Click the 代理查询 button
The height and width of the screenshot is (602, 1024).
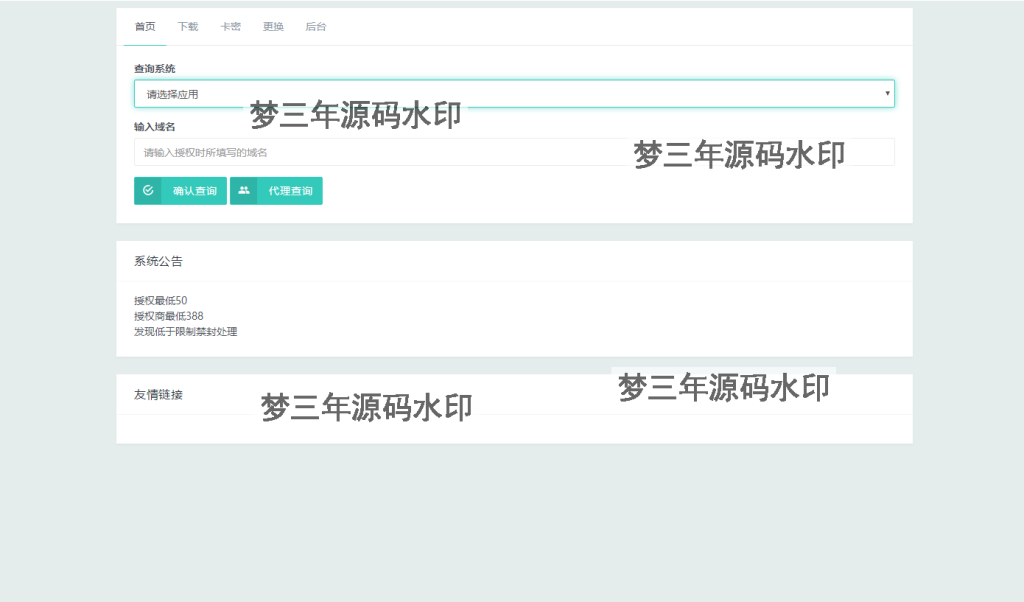276,191
